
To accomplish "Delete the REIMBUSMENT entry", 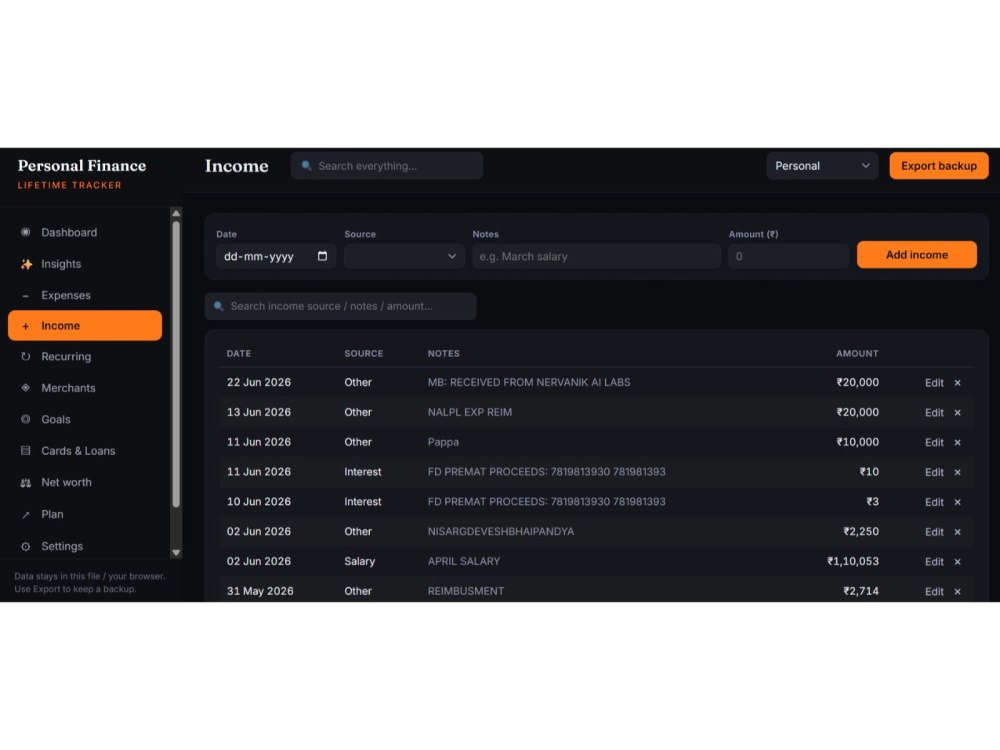I will [957, 592].
